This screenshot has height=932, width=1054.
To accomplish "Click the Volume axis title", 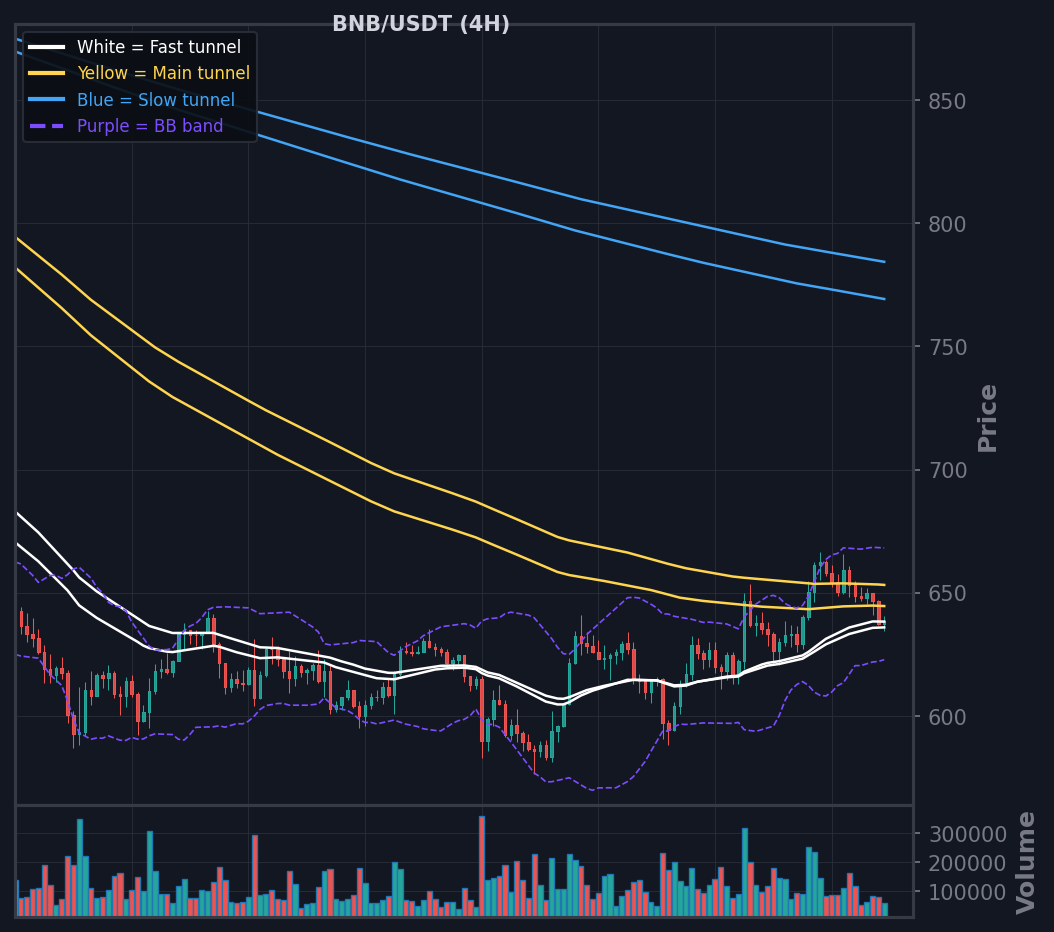I will [x=1025, y=863].
